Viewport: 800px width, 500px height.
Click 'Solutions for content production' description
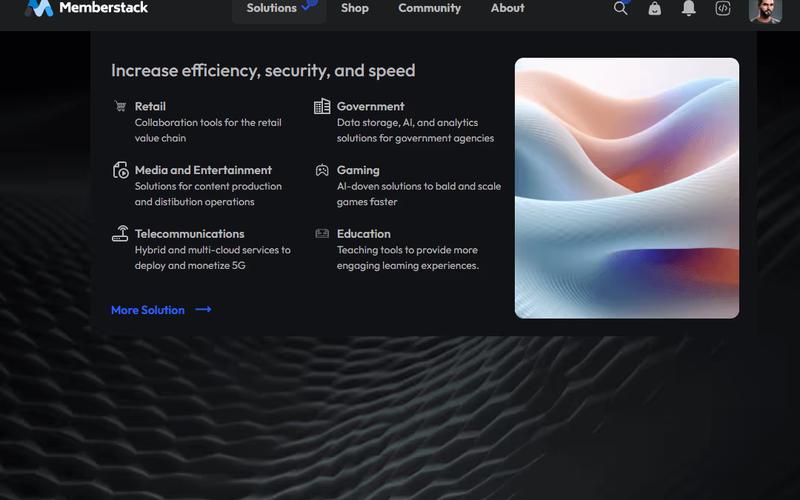208,186
